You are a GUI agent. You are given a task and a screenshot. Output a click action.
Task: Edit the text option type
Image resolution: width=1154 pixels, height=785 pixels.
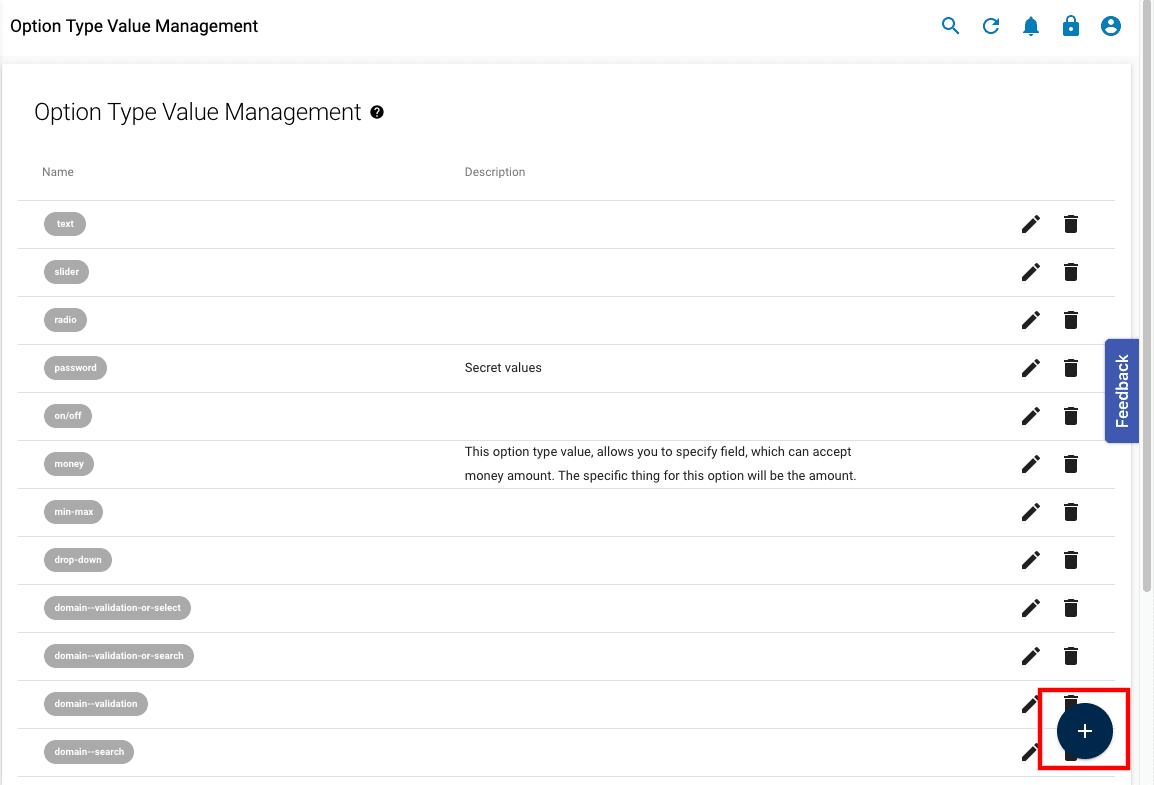[x=1031, y=224]
